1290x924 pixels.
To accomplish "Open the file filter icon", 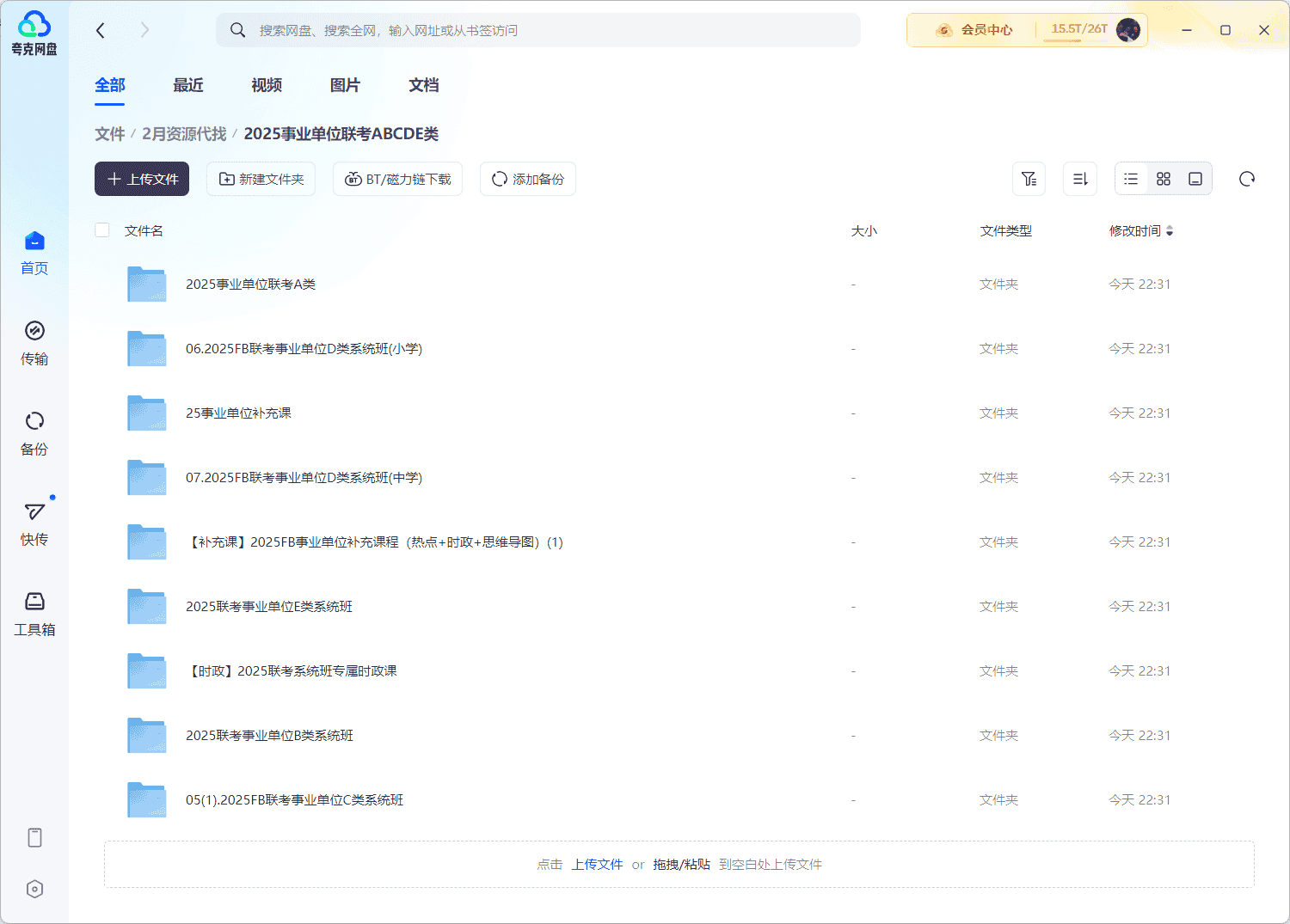I will click(x=1029, y=179).
